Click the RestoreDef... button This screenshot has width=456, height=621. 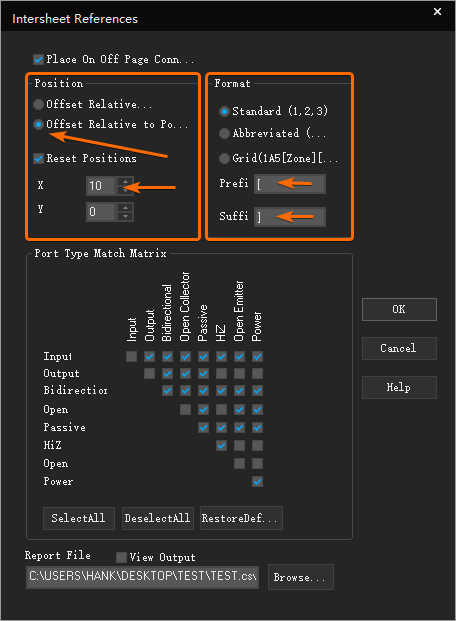pyautogui.click(x=241, y=518)
